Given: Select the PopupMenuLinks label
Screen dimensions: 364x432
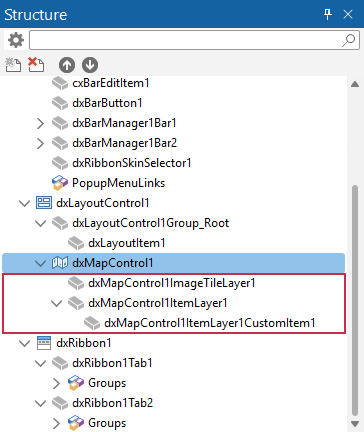Looking at the screenshot, I should pos(119,183).
